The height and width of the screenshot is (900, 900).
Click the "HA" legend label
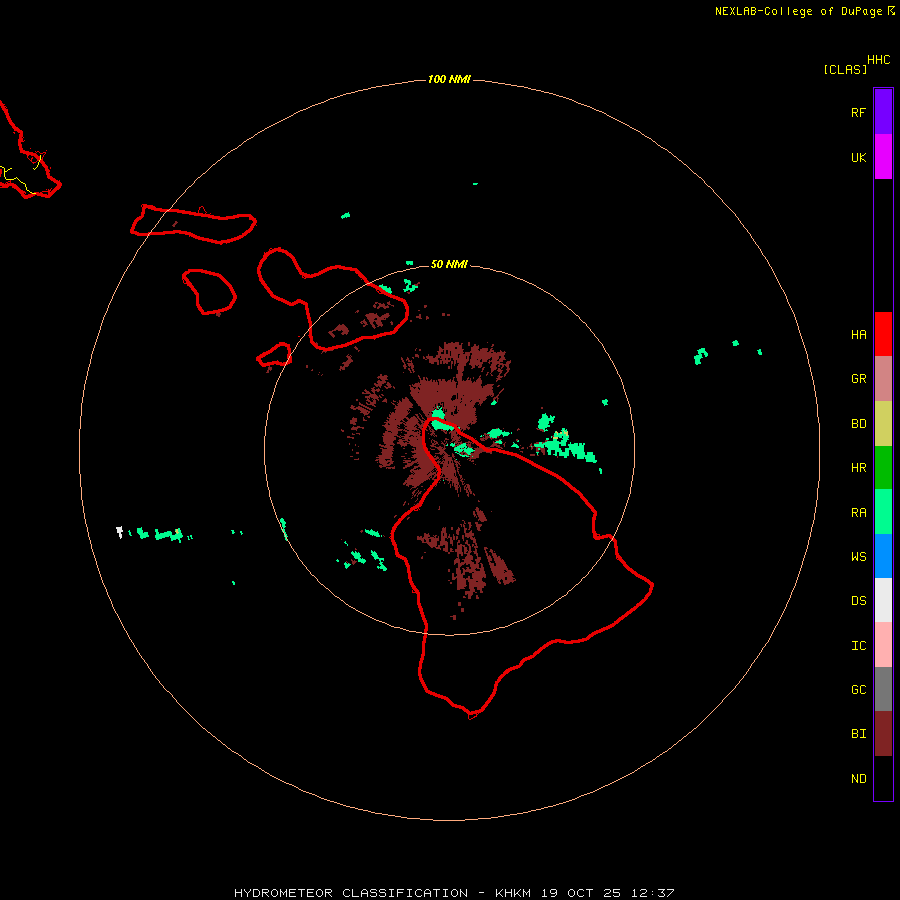(x=858, y=335)
